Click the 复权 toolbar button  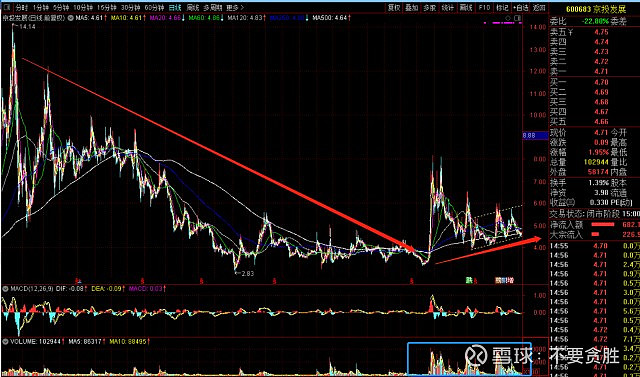coord(393,8)
